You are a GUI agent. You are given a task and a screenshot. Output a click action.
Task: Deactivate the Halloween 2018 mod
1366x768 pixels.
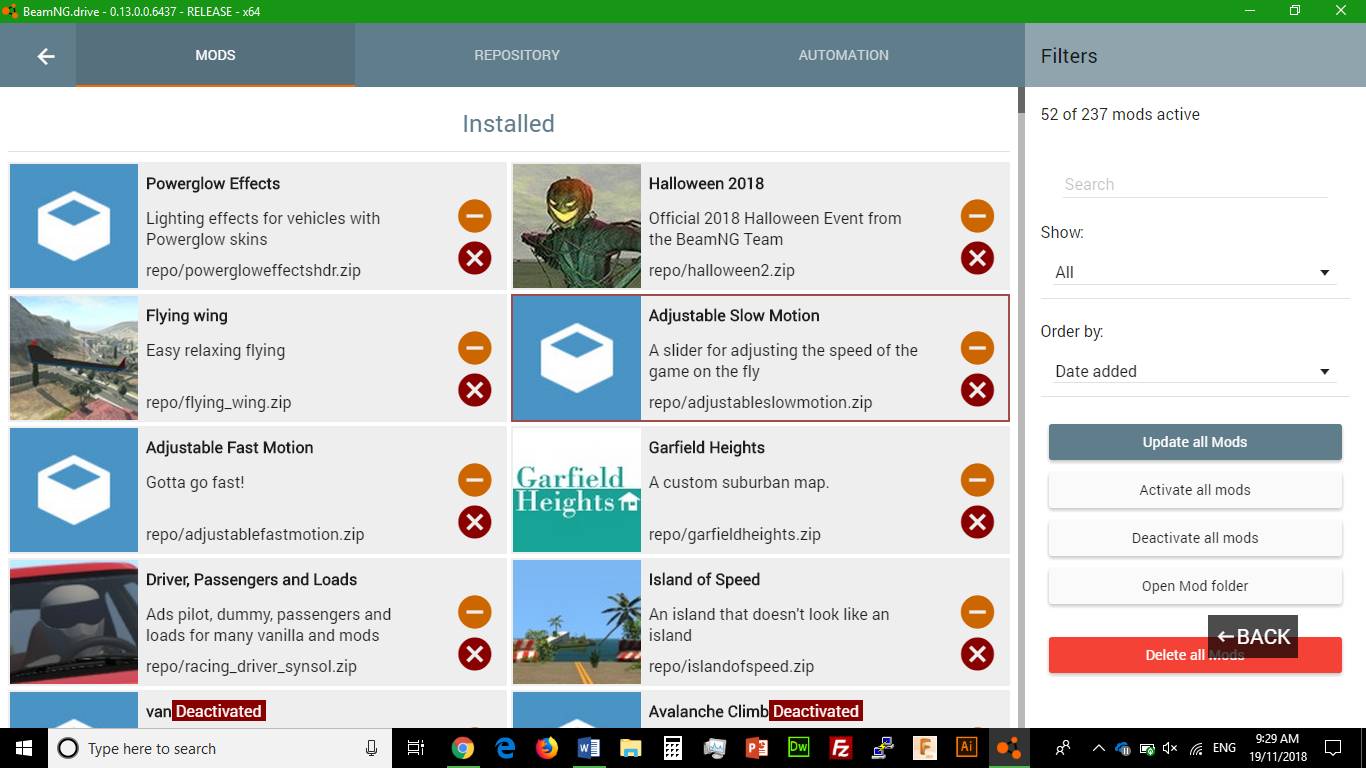[977, 216]
